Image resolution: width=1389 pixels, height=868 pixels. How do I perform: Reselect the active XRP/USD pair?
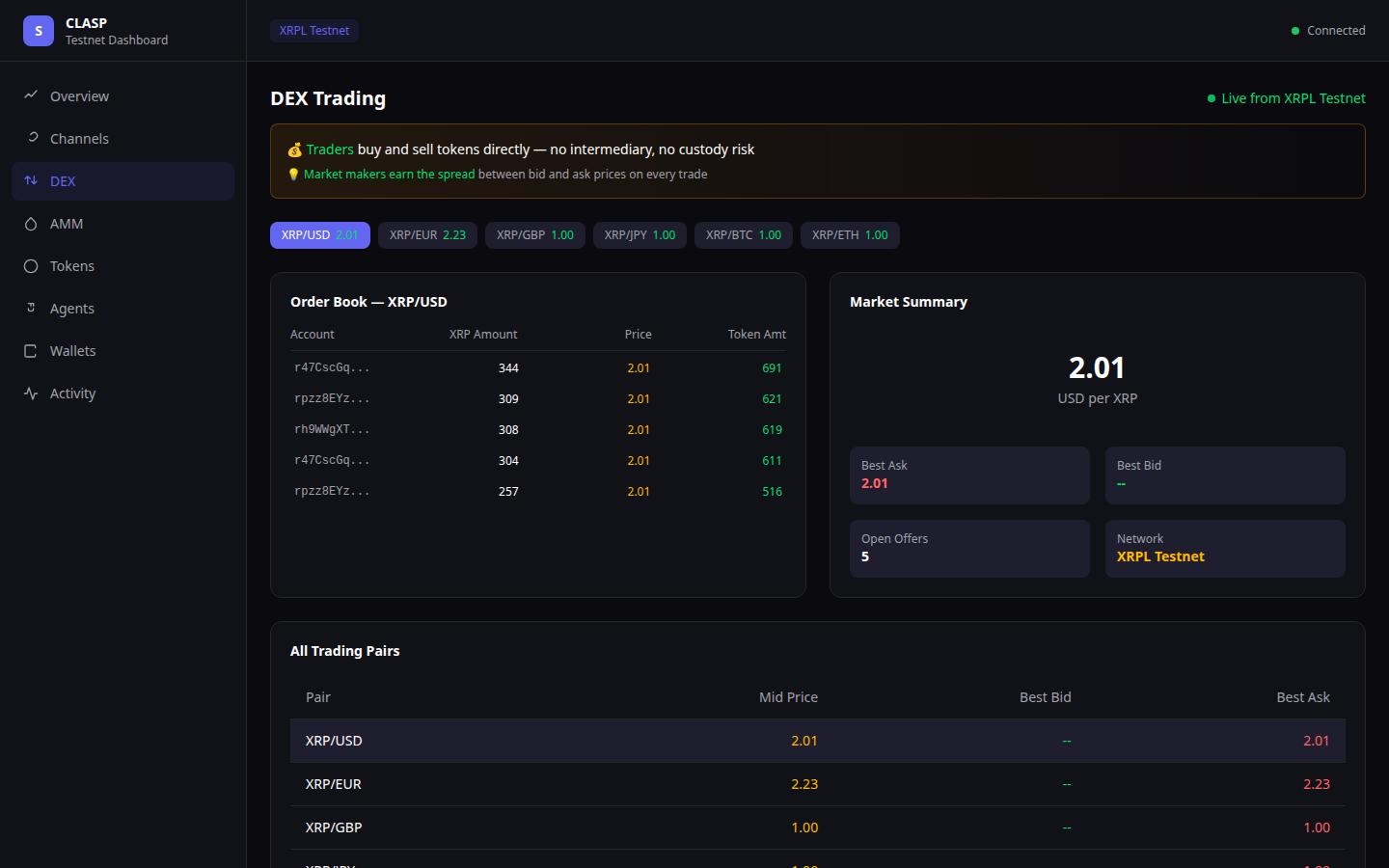point(319,234)
